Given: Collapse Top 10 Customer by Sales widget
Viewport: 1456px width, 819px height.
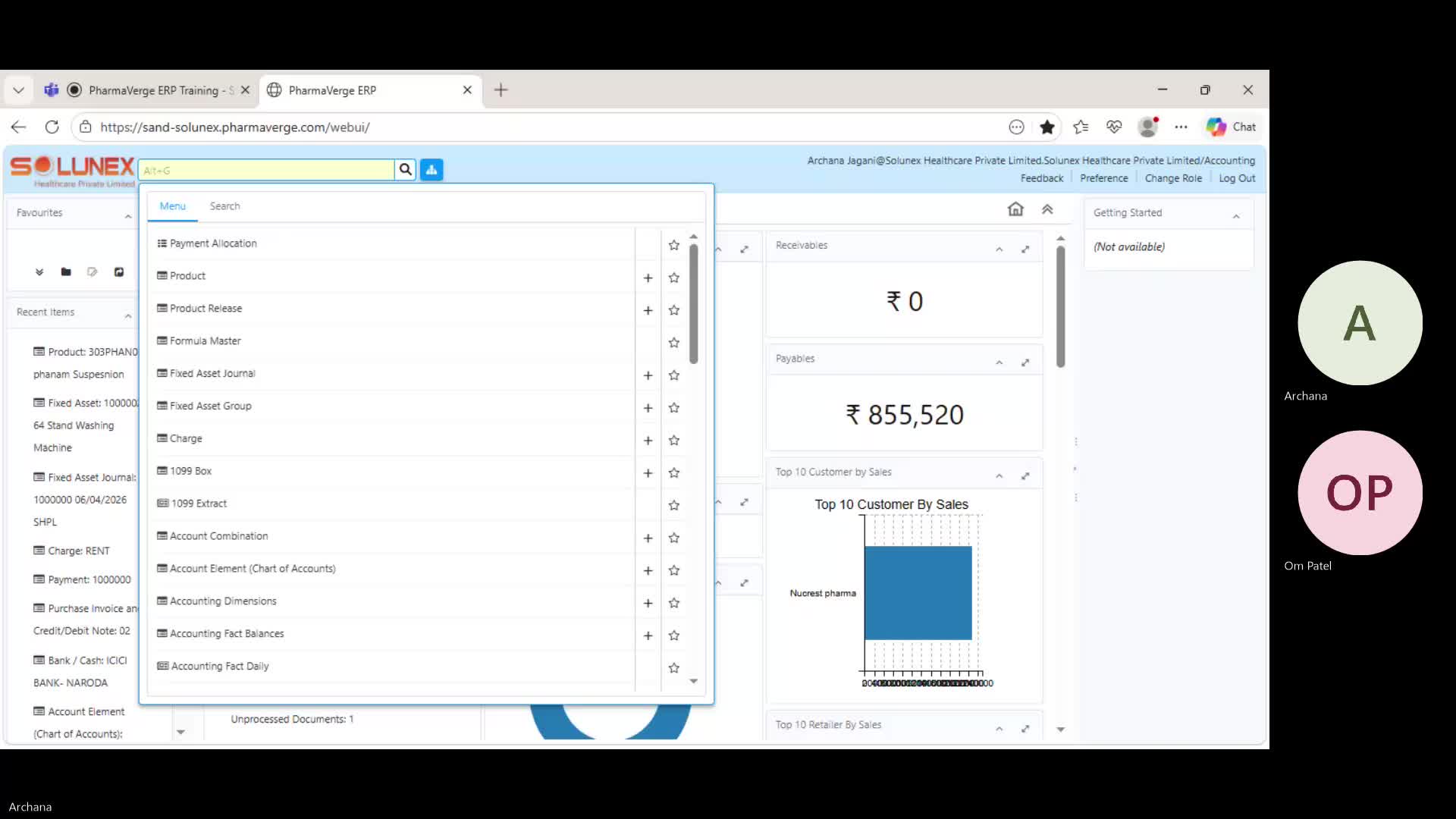Looking at the screenshot, I should pos(999,476).
